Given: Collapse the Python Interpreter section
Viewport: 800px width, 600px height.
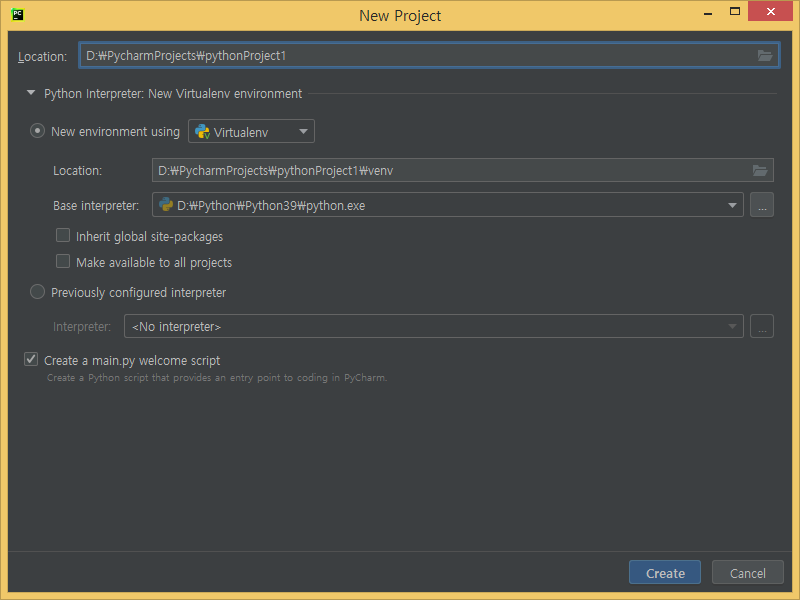Looking at the screenshot, I should 31,93.
